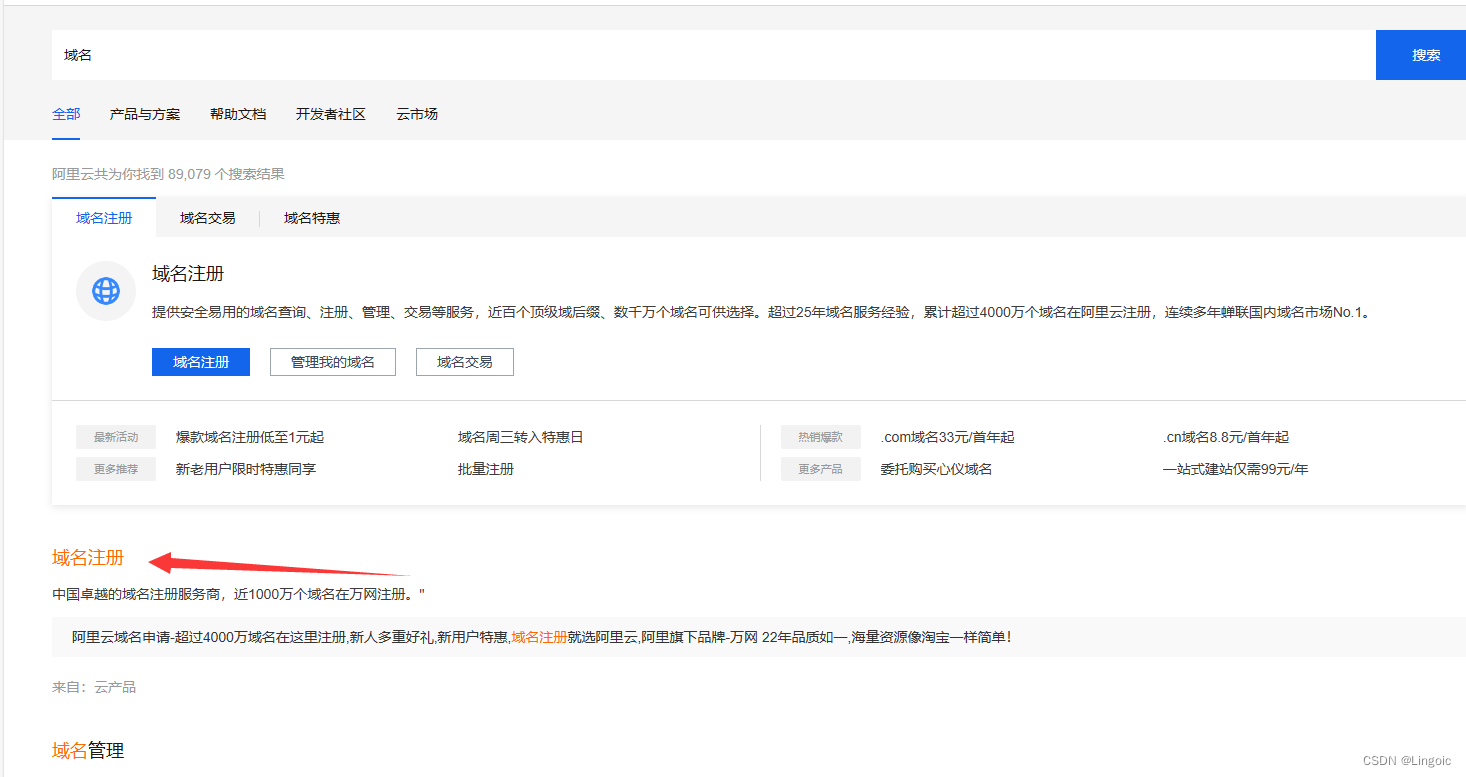
Task: Click the 来自：云产品 source text
Action: [x=94, y=687]
